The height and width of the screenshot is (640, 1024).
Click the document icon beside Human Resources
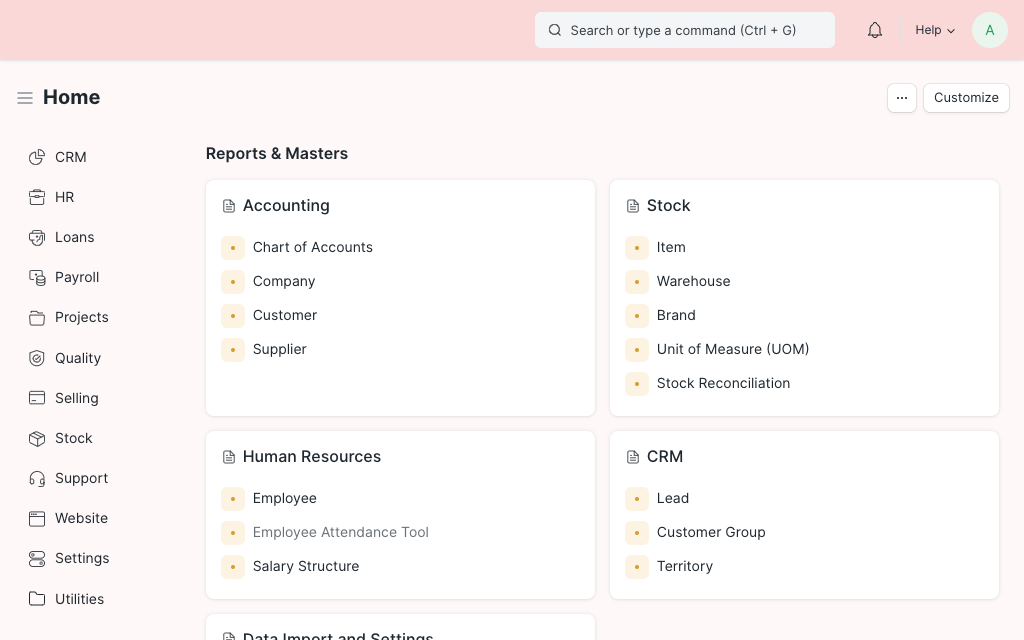229,457
